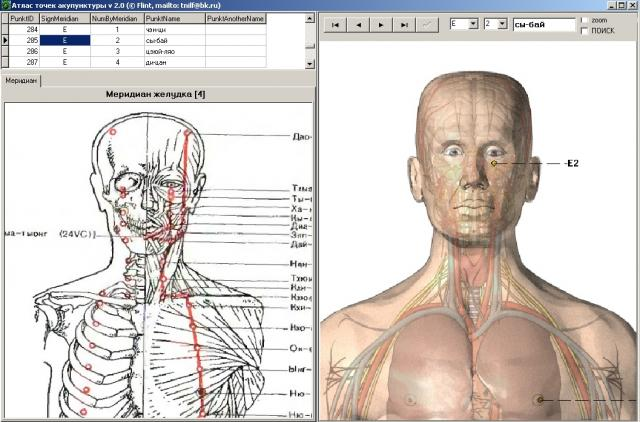The image size is (640, 422).
Task: Click the PunktName column header
Action: (x=174, y=18)
